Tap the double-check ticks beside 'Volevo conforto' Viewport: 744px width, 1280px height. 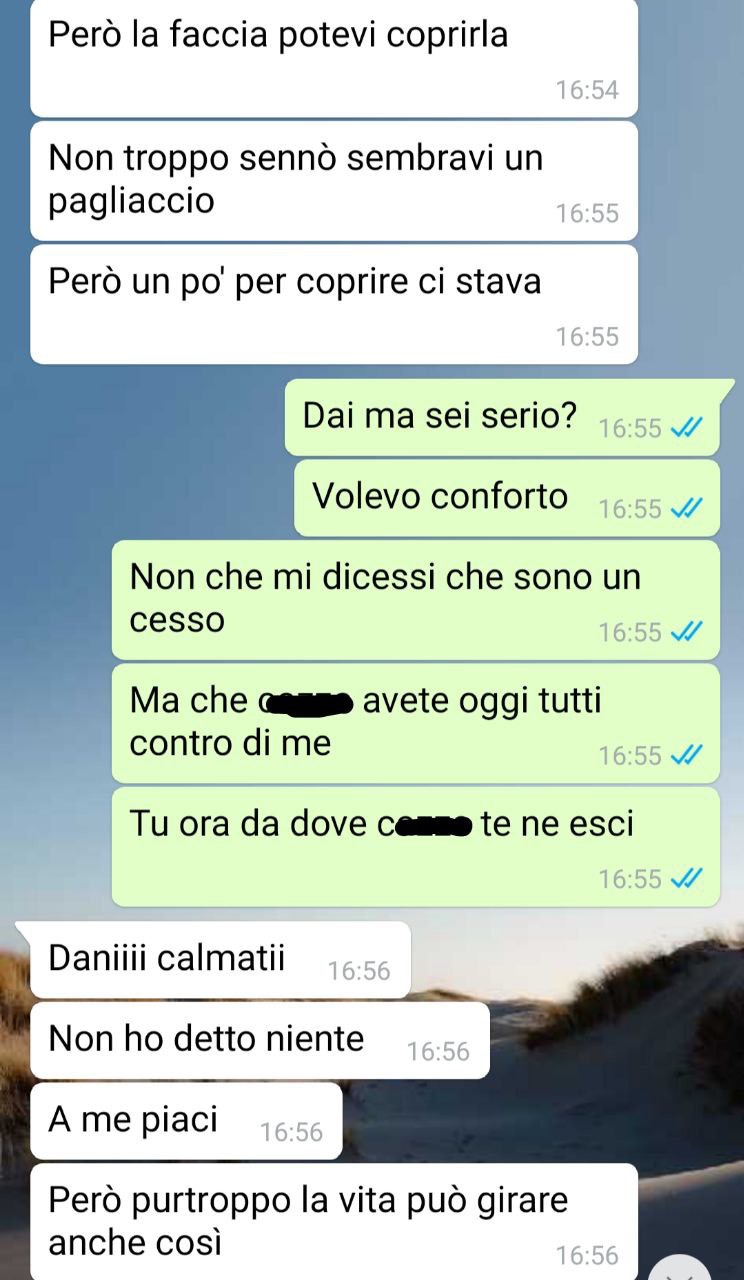tap(687, 509)
